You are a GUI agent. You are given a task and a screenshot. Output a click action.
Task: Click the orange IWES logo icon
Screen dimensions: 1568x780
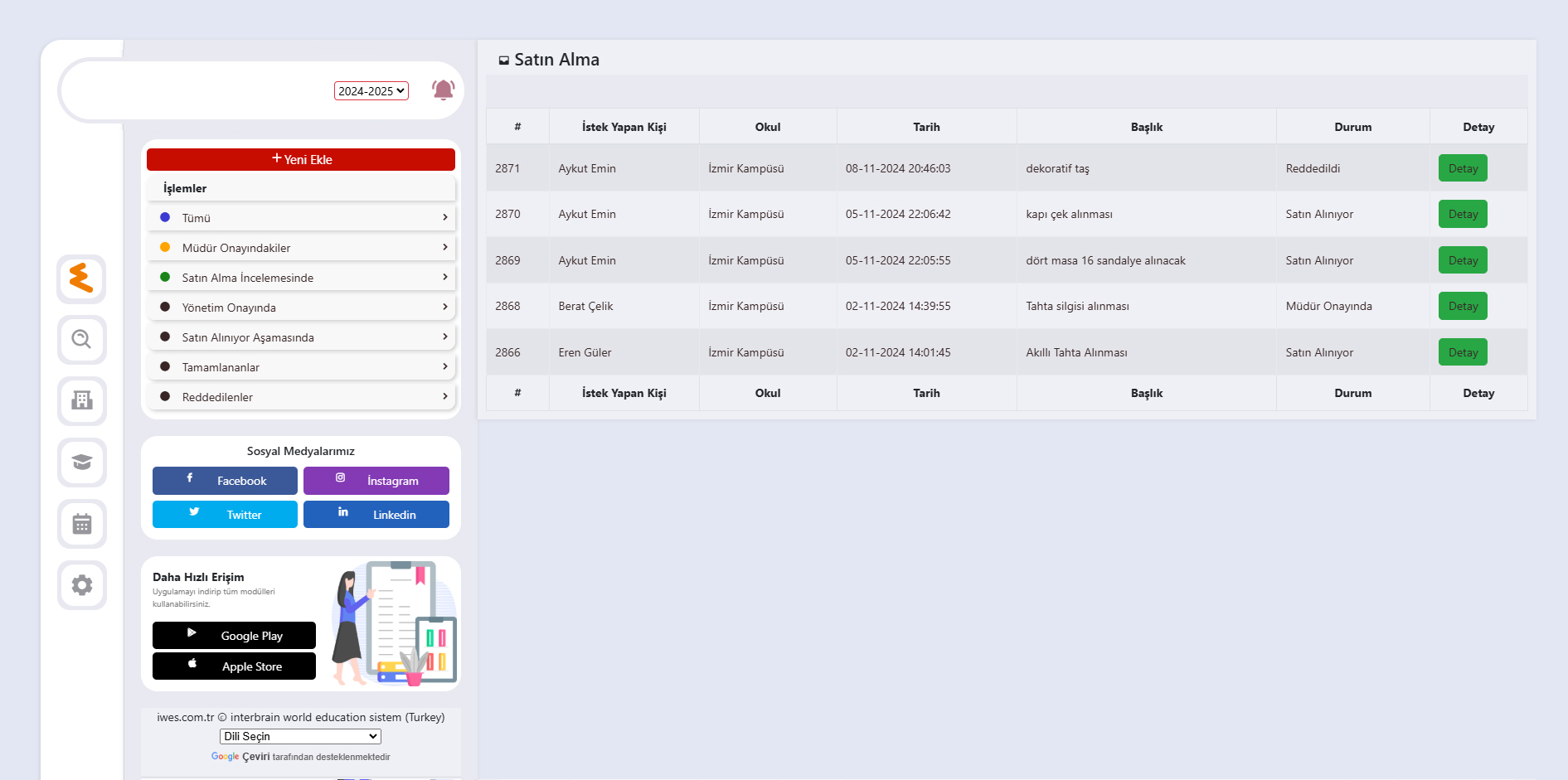[x=81, y=278]
